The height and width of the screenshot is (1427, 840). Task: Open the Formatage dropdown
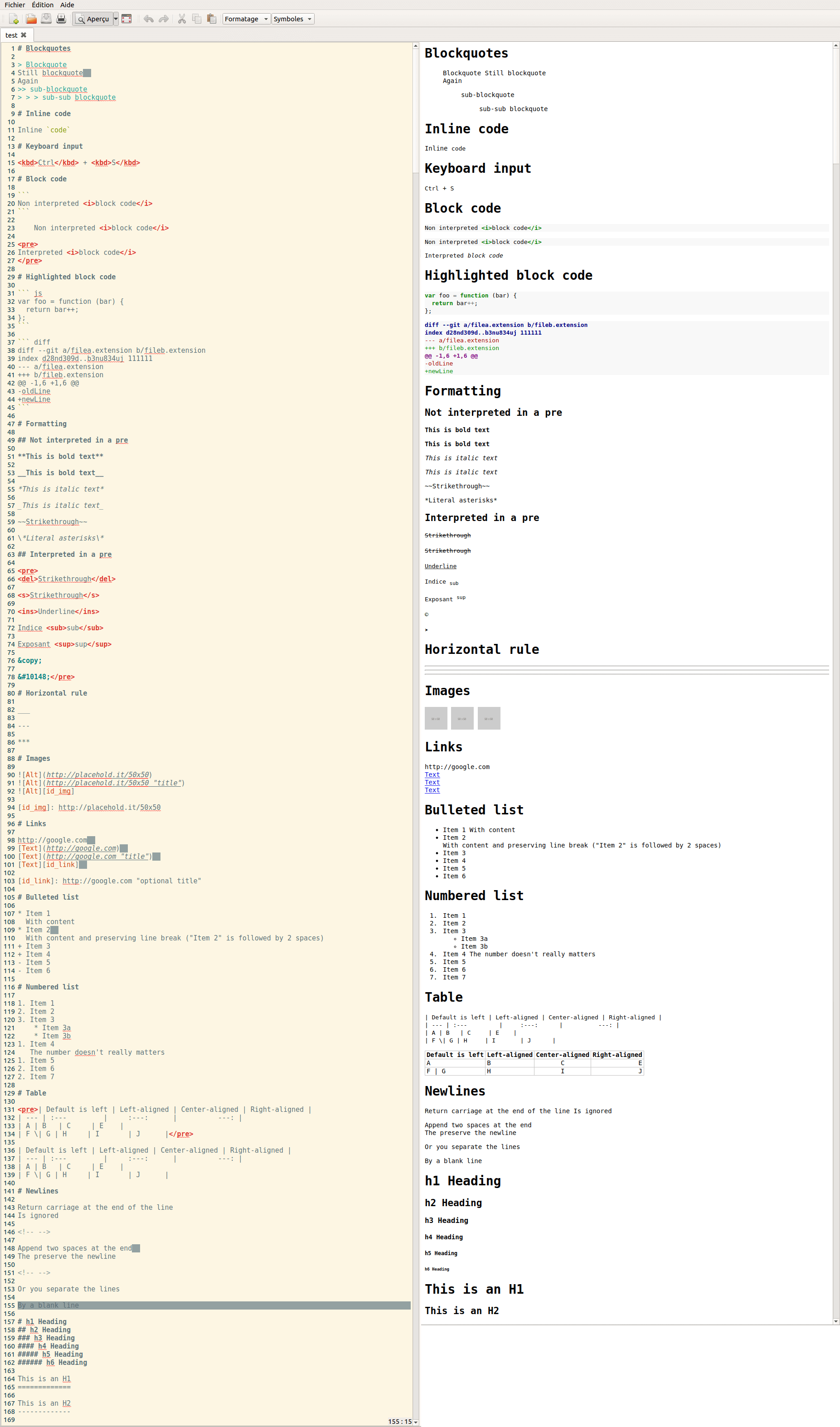246,19
